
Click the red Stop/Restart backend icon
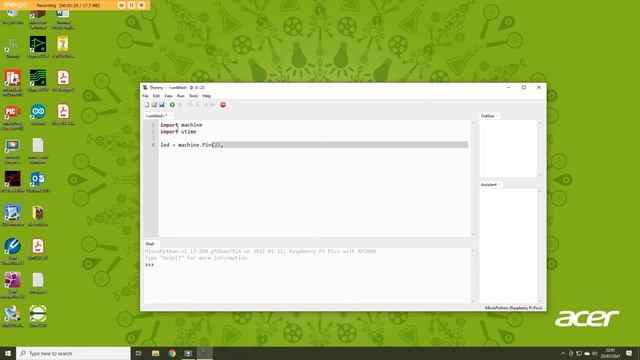(x=223, y=105)
